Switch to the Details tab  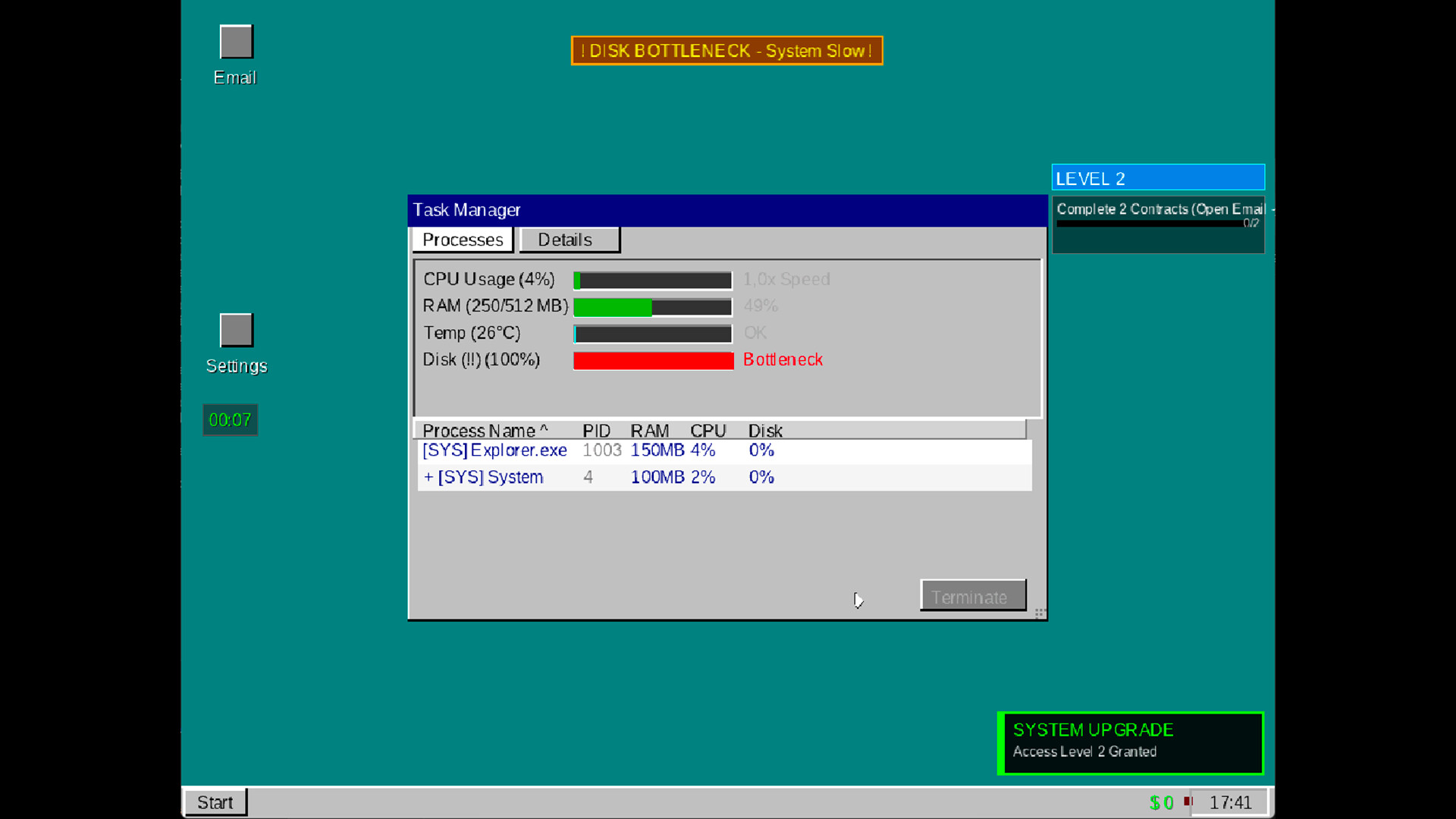coord(569,240)
